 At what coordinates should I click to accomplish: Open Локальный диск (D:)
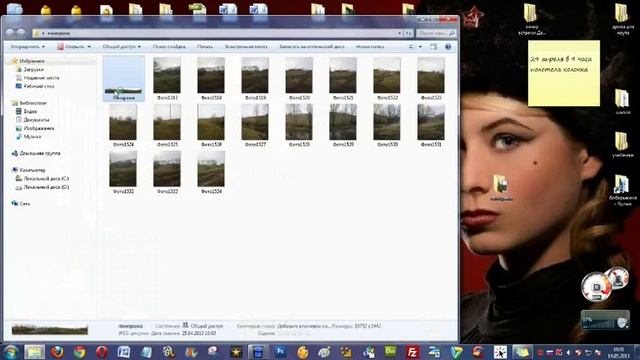click(x=42, y=187)
